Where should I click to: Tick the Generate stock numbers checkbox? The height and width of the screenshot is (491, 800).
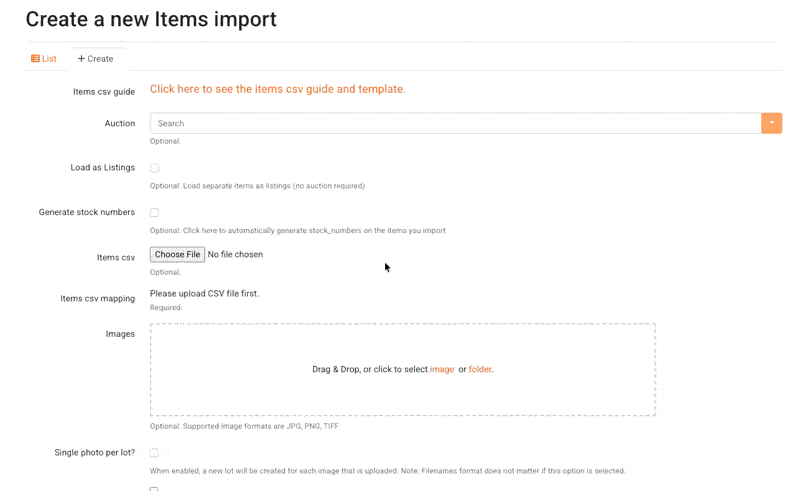pyautogui.click(x=154, y=213)
